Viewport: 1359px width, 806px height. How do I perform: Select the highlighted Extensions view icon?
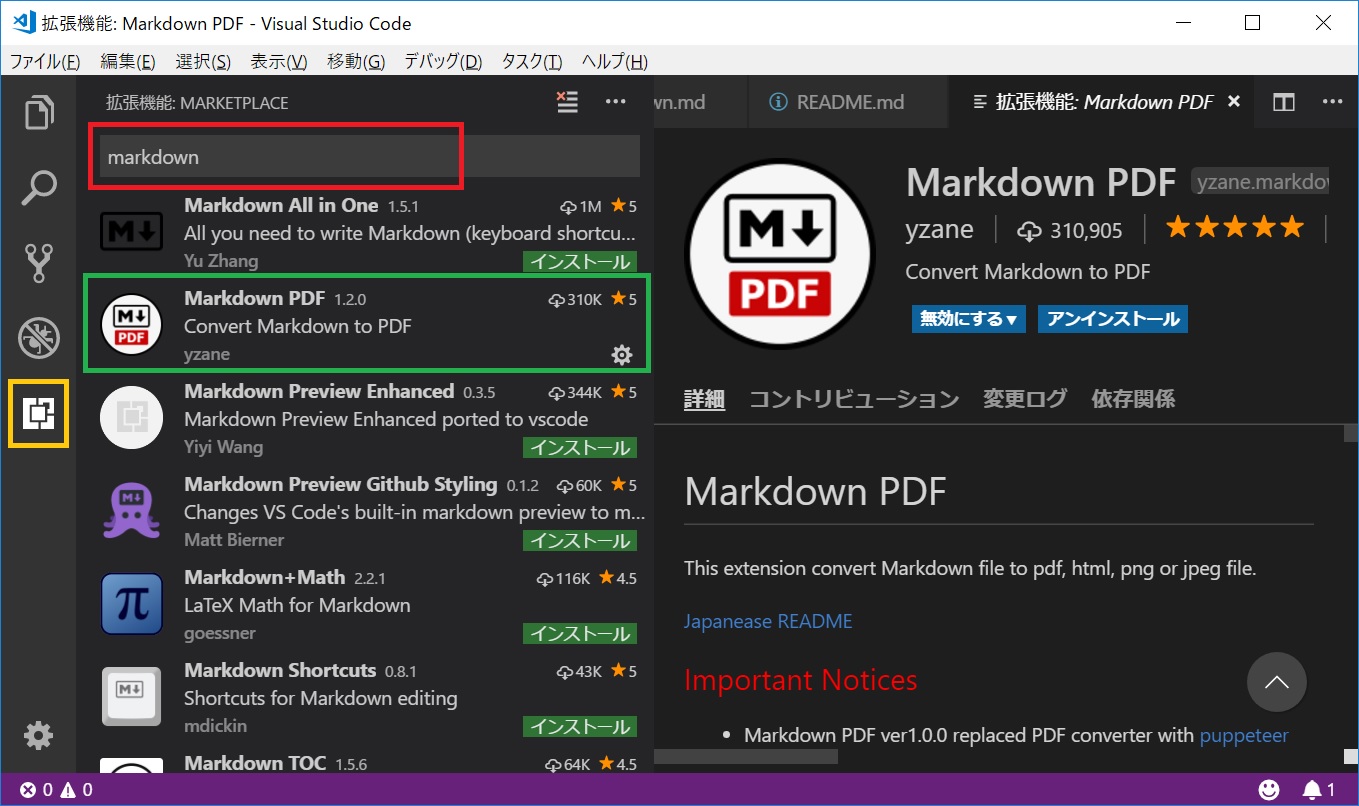(38, 413)
